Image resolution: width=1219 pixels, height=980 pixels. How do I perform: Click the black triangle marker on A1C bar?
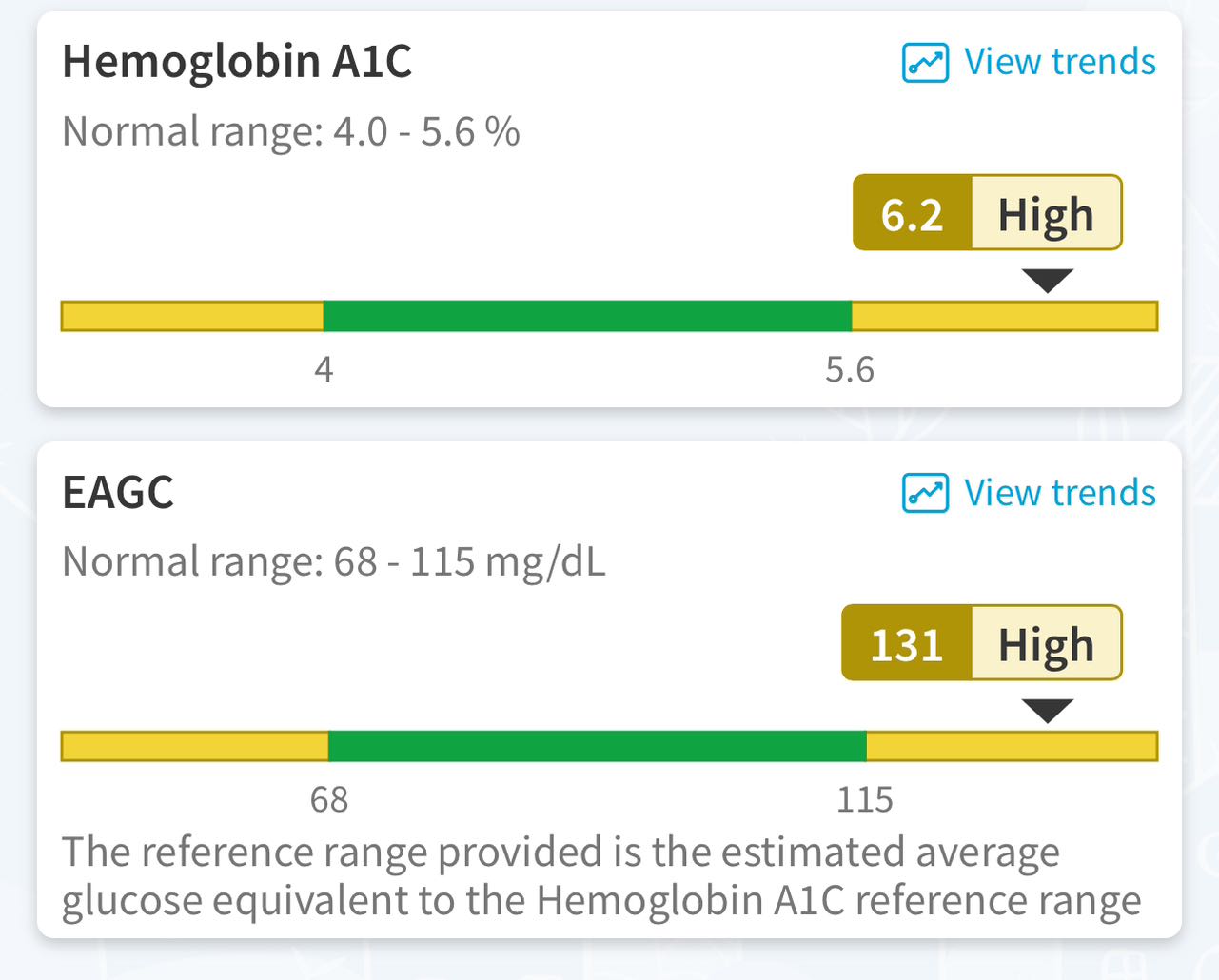tap(1047, 280)
